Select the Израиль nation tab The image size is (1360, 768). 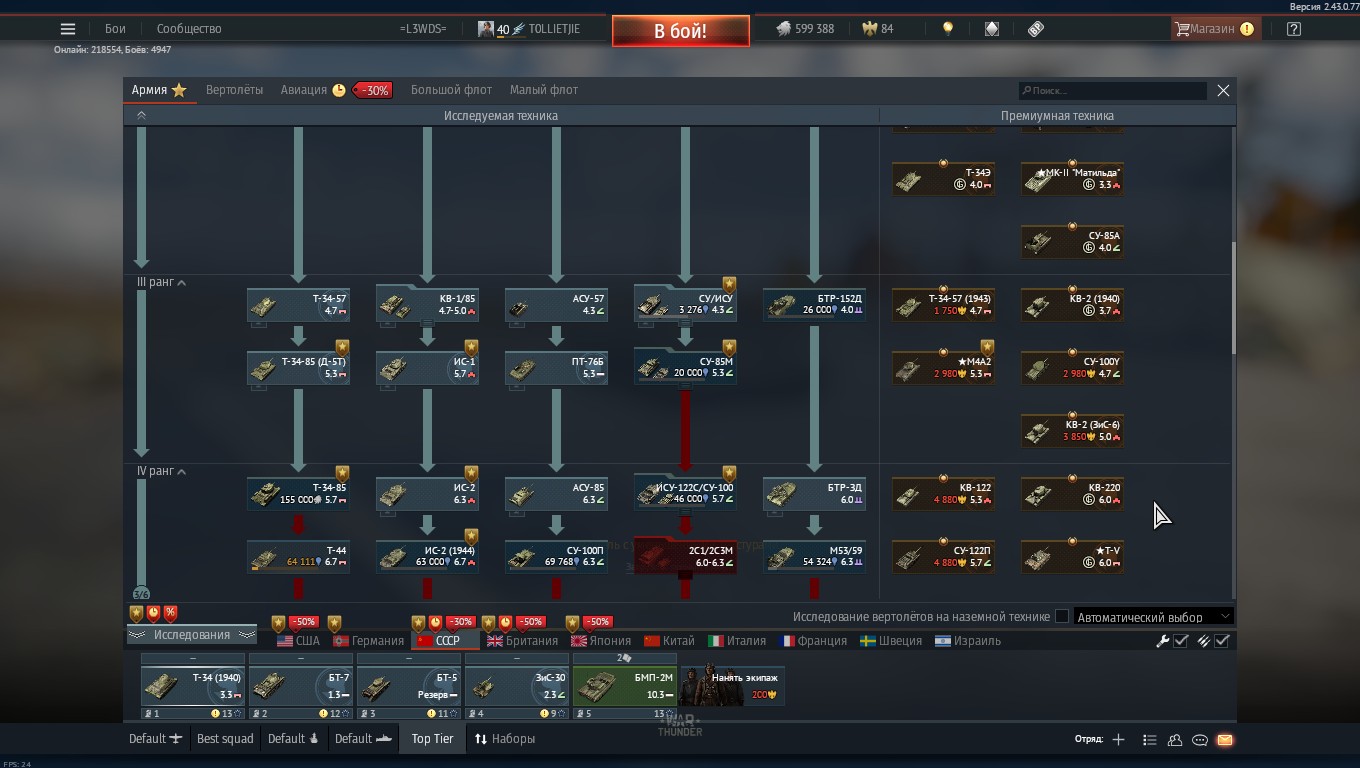tap(968, 641)
